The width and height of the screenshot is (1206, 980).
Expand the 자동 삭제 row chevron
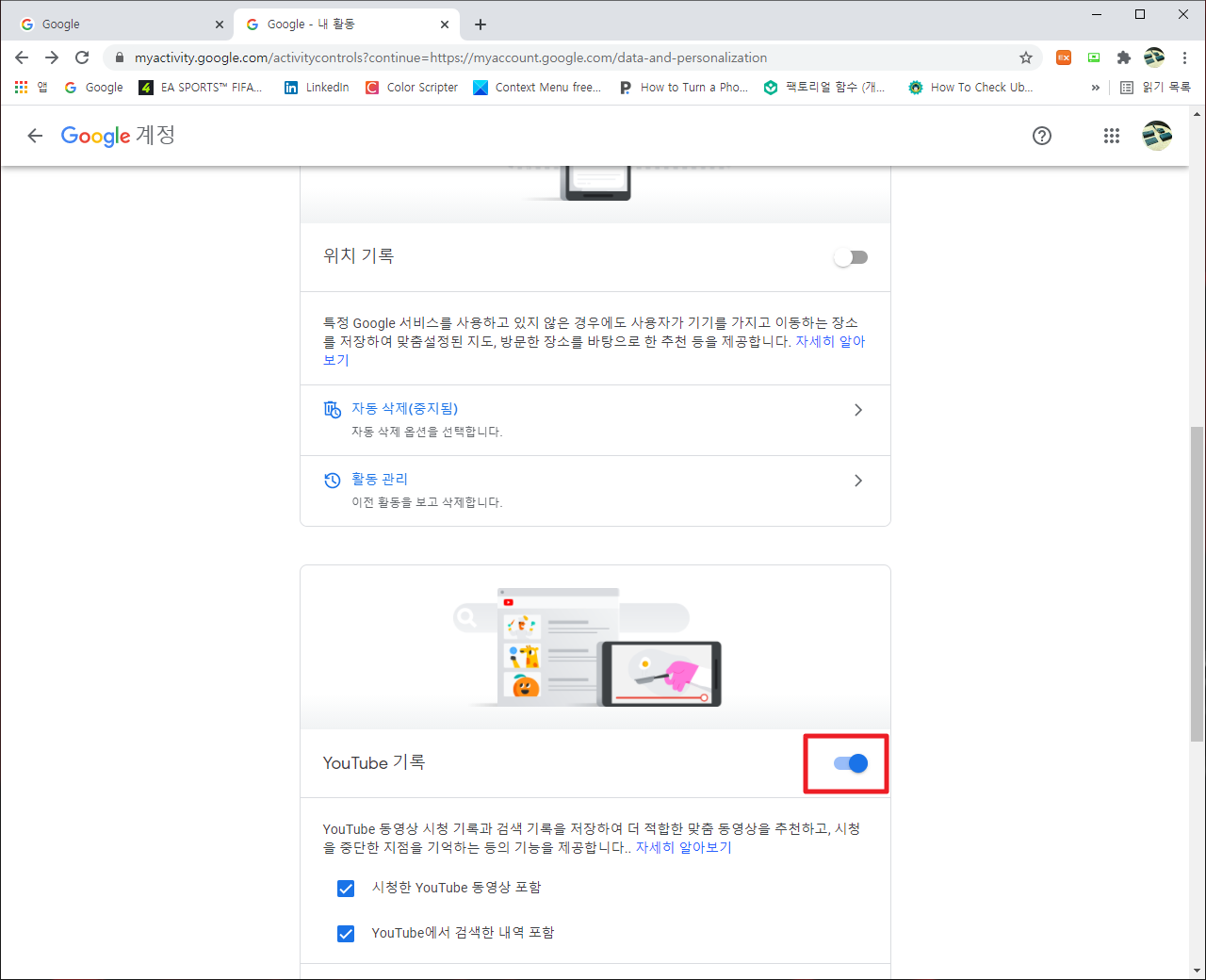(857, 410)
